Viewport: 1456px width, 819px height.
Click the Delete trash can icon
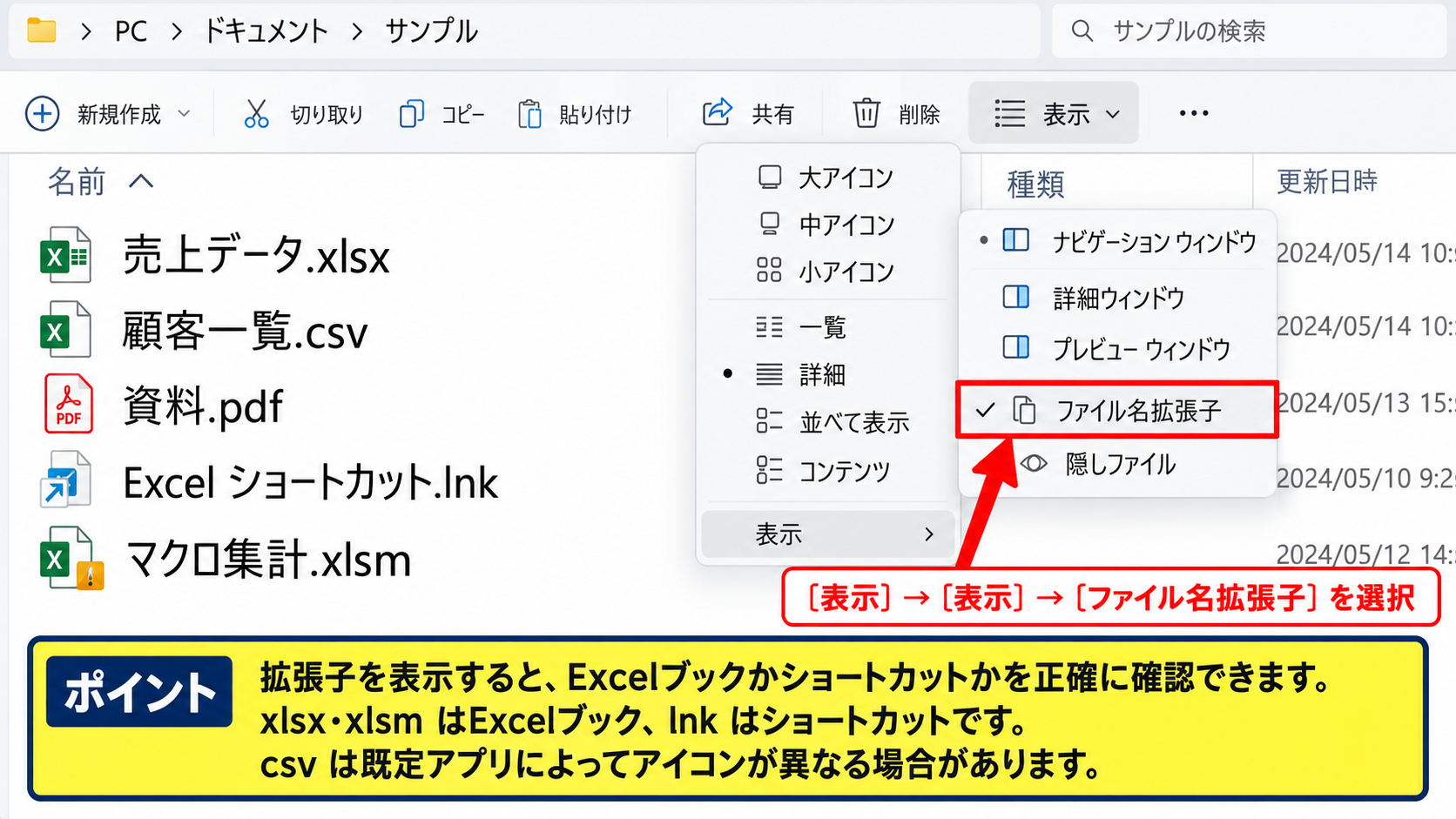(x=866, y=113)
